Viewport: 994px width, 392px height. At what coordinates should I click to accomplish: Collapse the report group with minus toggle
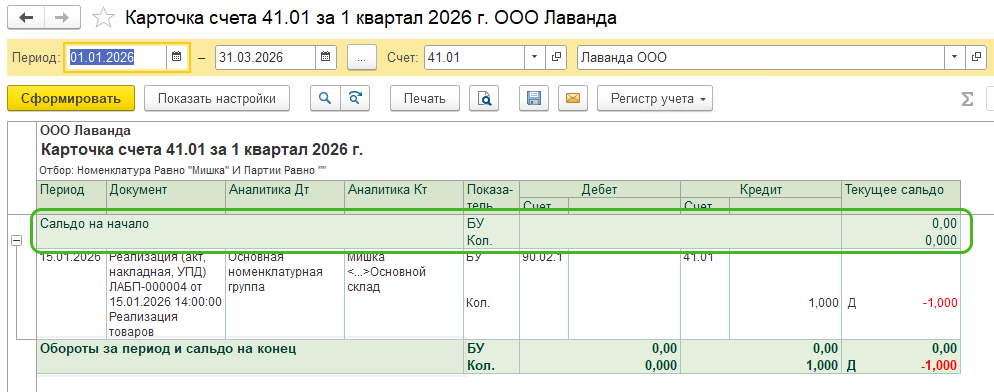pyautogui.click(x=16, y=241)
